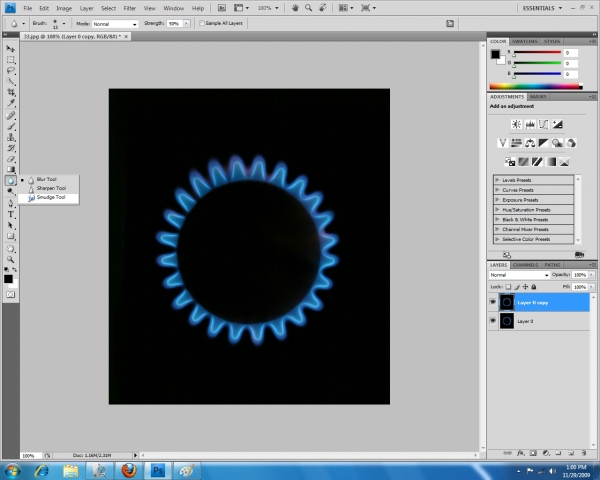The height and width of the screenshot is (480, 600).
Task: Select the Horizontal Type tool
Action: [10, 214]
